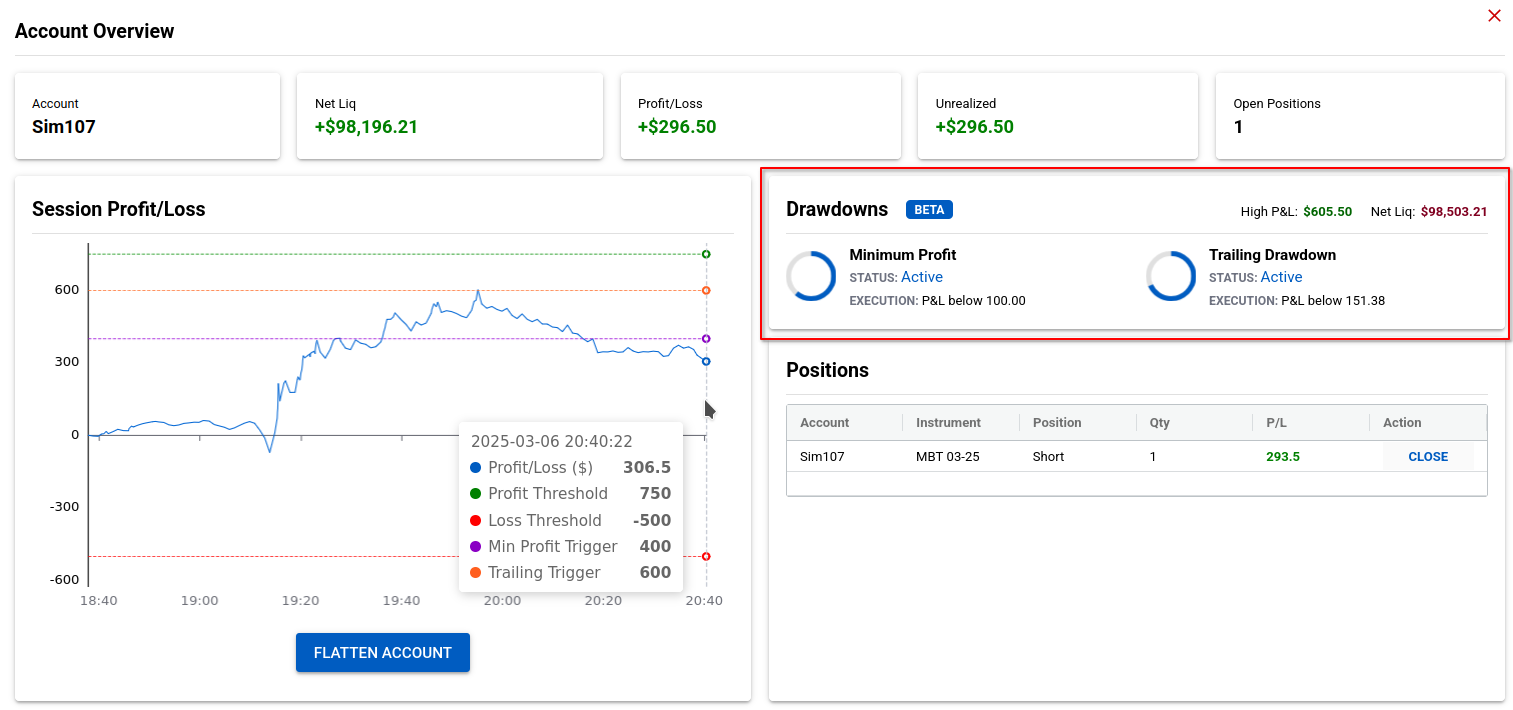Screen dimensions: 1513x710
Task: Click the green threshold marker on chart edge
Action: coord(706,253)
